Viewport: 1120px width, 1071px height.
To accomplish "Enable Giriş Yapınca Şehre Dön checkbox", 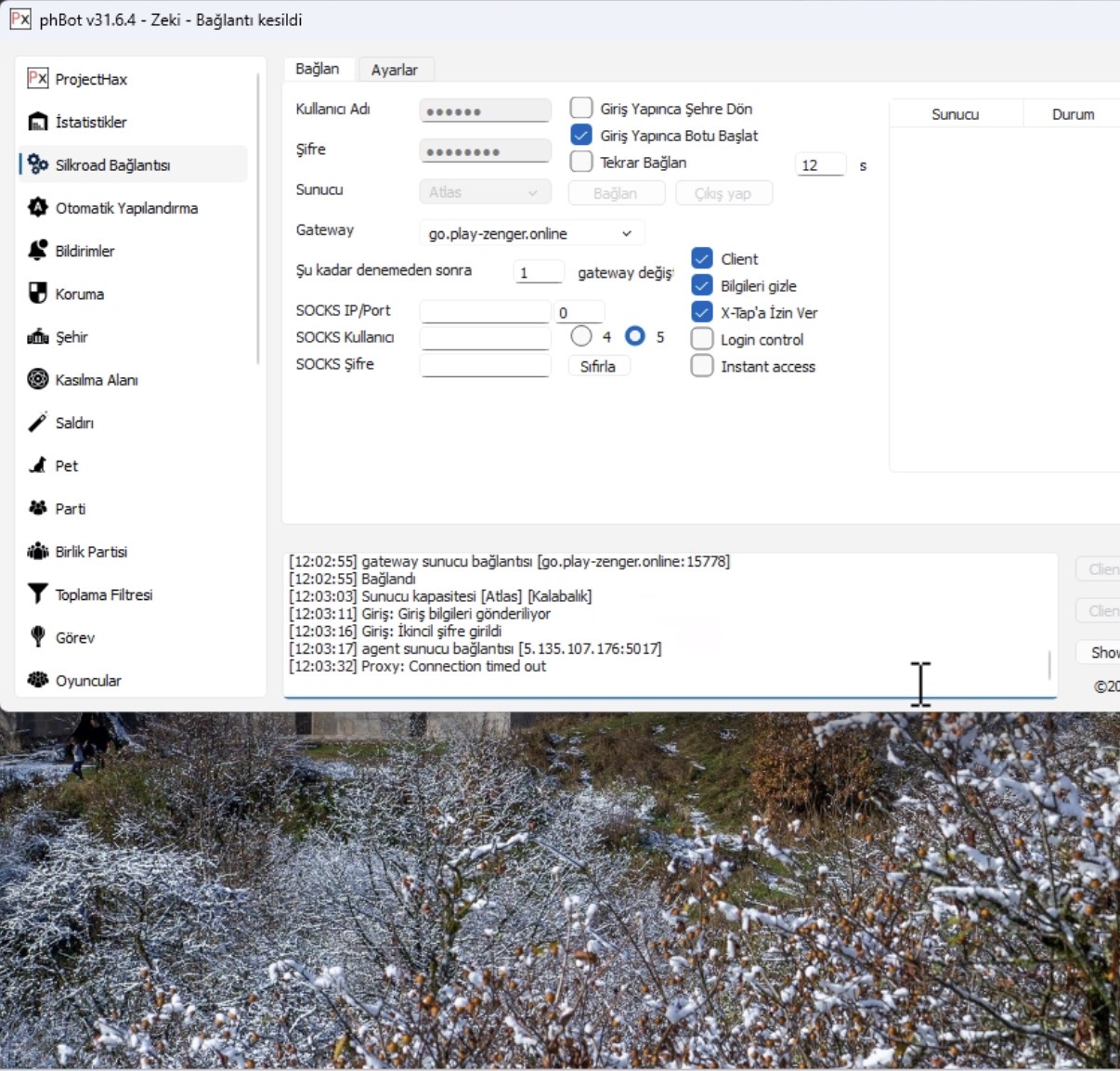I will (581, 108).
